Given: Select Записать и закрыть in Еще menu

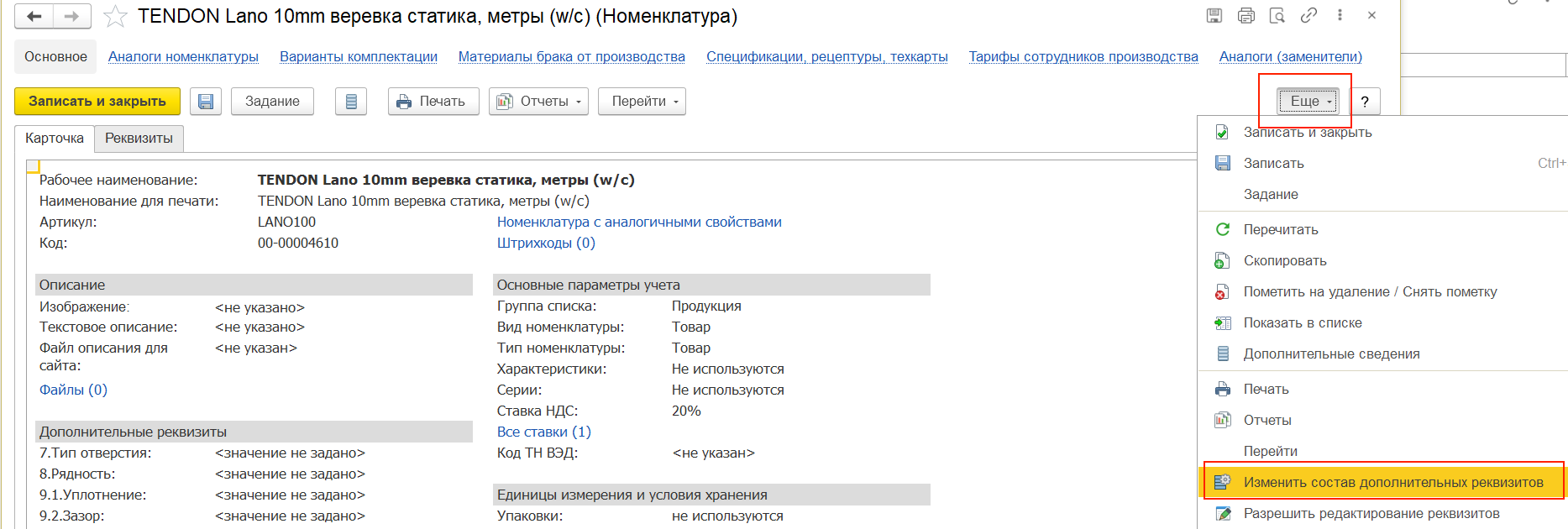Looking at the screenshot, I should [x=1308, y=133].
